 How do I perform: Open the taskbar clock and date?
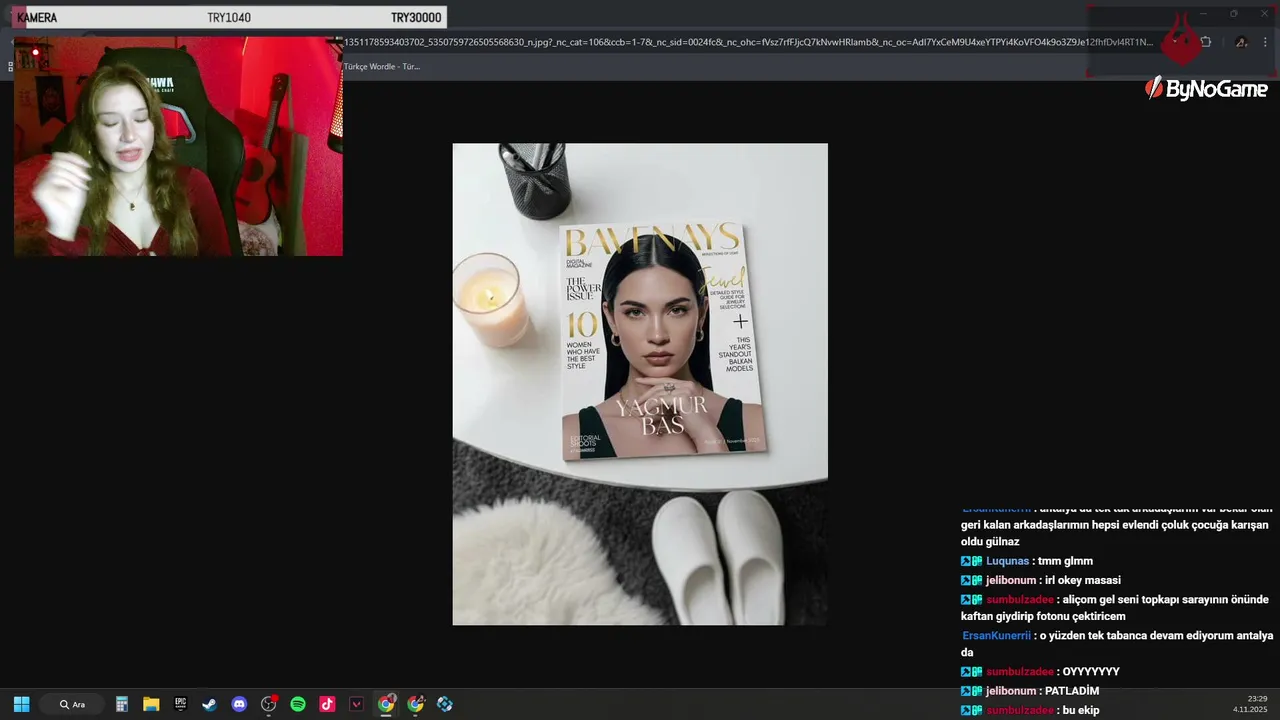coord(1251,704)
